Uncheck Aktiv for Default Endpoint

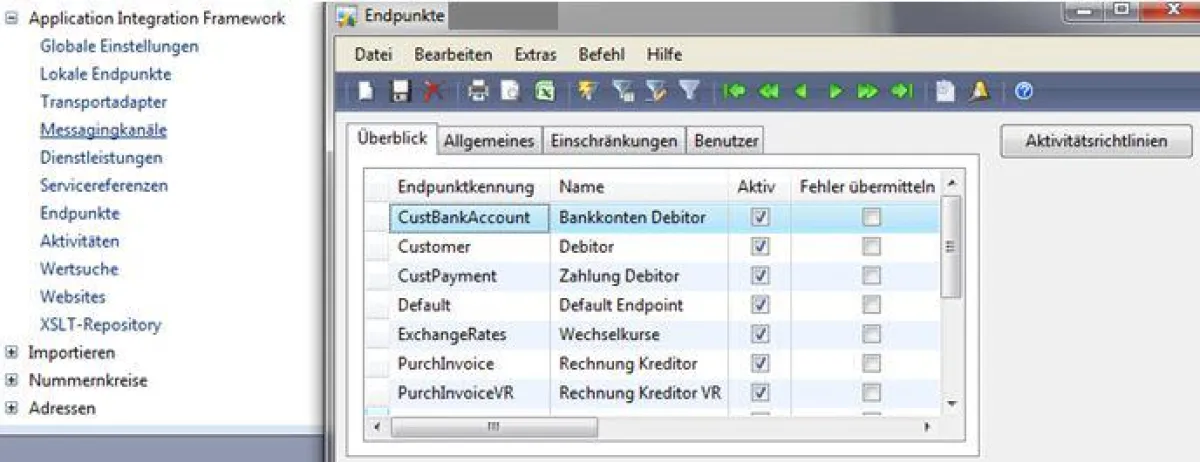pyautogui.click(x=760, y=304)
